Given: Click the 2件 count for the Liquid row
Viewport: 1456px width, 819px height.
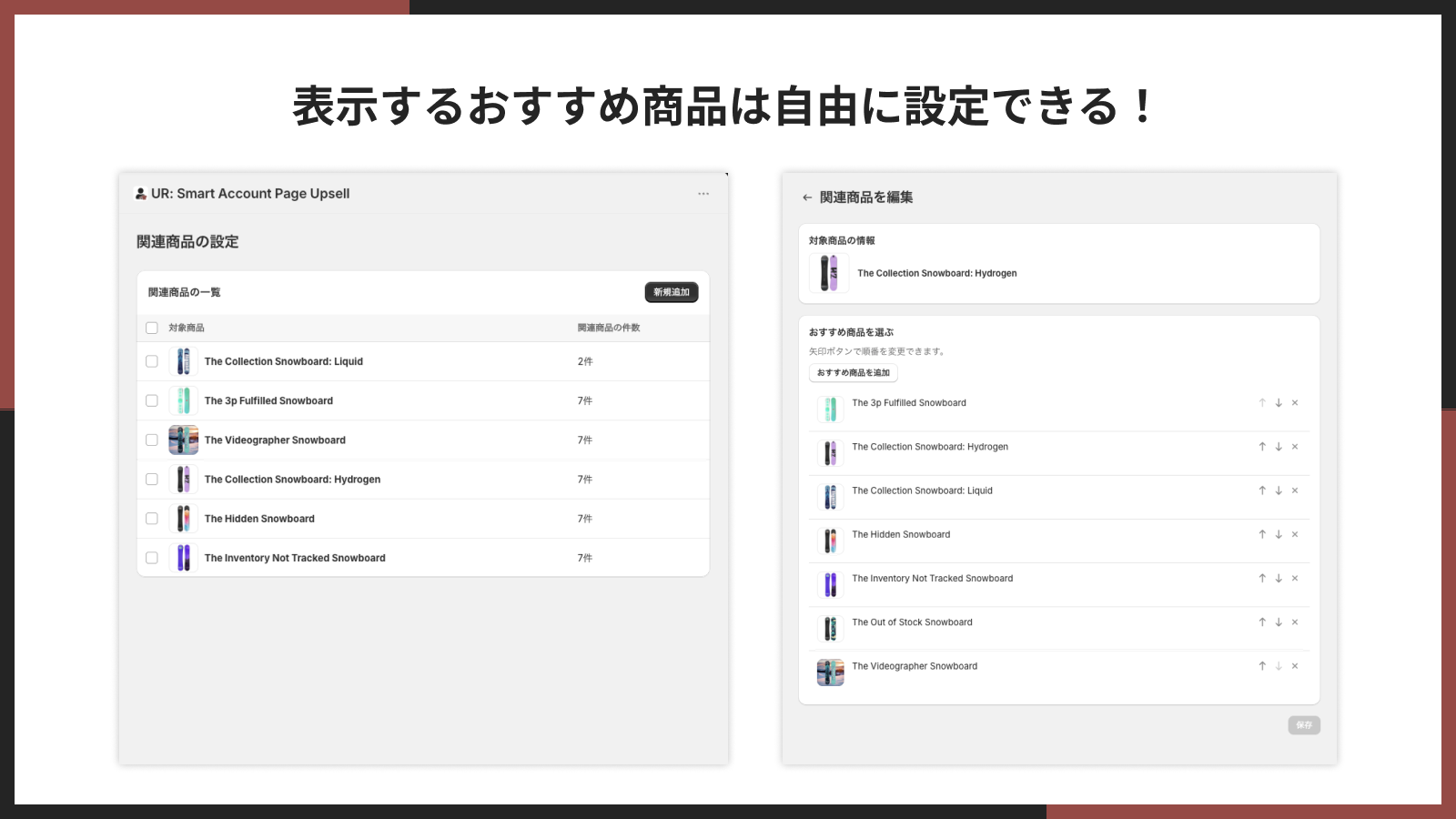Looking at the screenshot, I should pos(585,361).
